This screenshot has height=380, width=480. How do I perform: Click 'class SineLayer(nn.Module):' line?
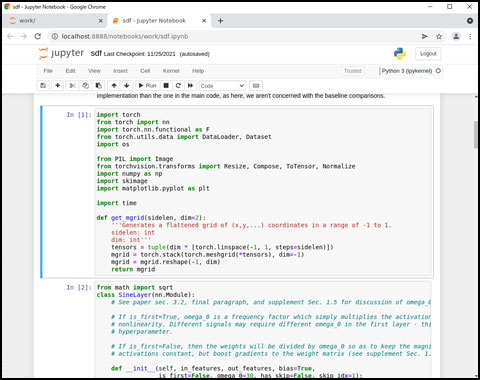click(146, 295)
